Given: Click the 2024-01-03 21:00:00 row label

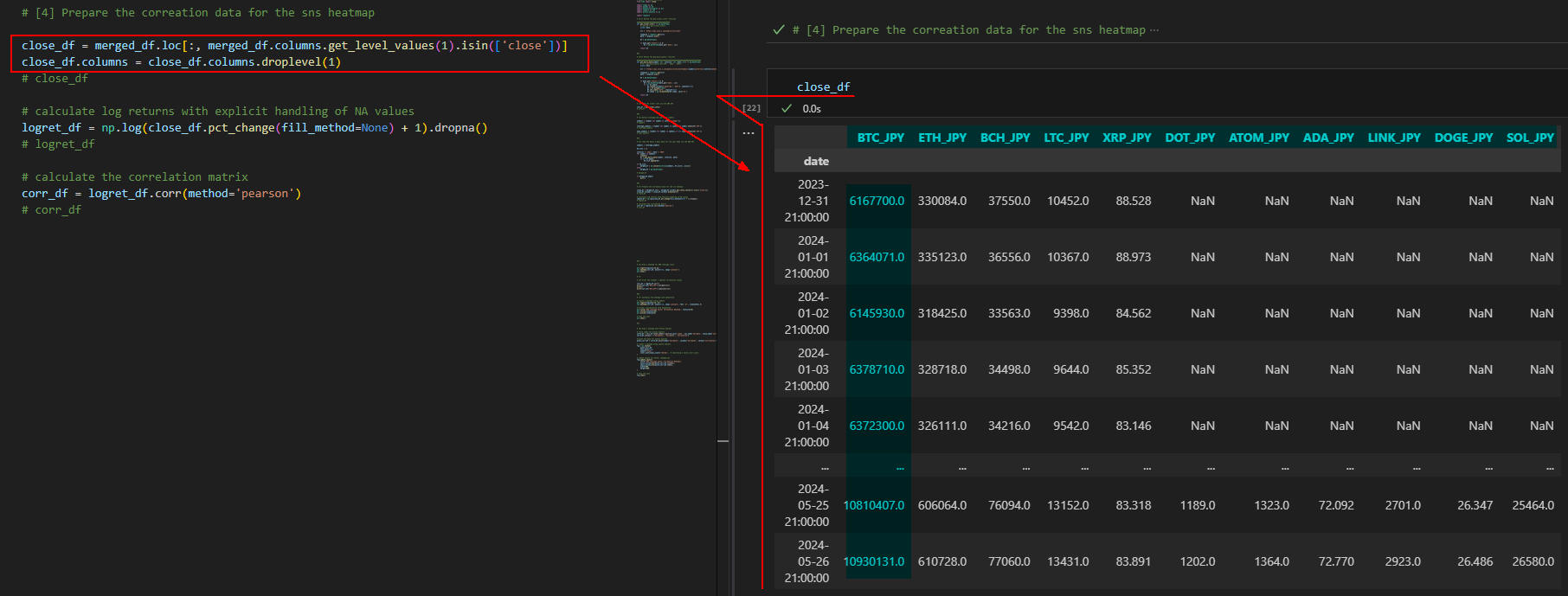Looking at the screenshot, I should pyautogui.click(x=806, y=369).
